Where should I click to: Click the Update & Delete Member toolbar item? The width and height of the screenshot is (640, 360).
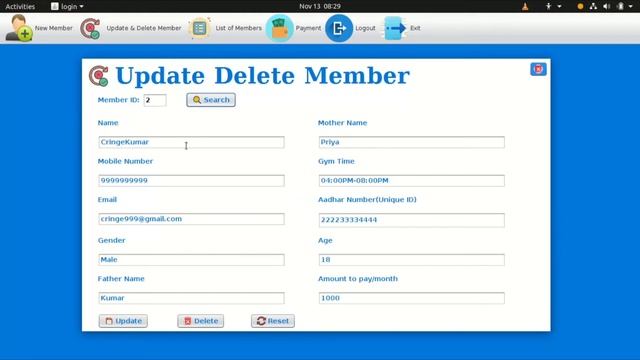point(131,28)
